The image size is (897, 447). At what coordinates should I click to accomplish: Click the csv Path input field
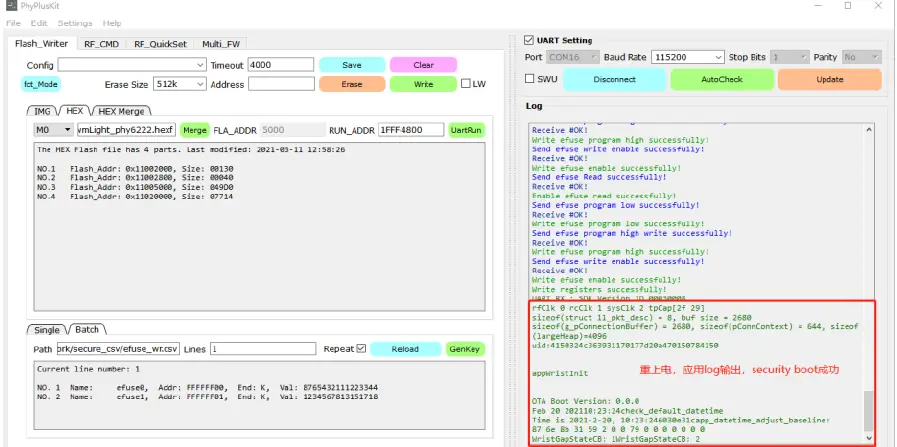point(118,349)
